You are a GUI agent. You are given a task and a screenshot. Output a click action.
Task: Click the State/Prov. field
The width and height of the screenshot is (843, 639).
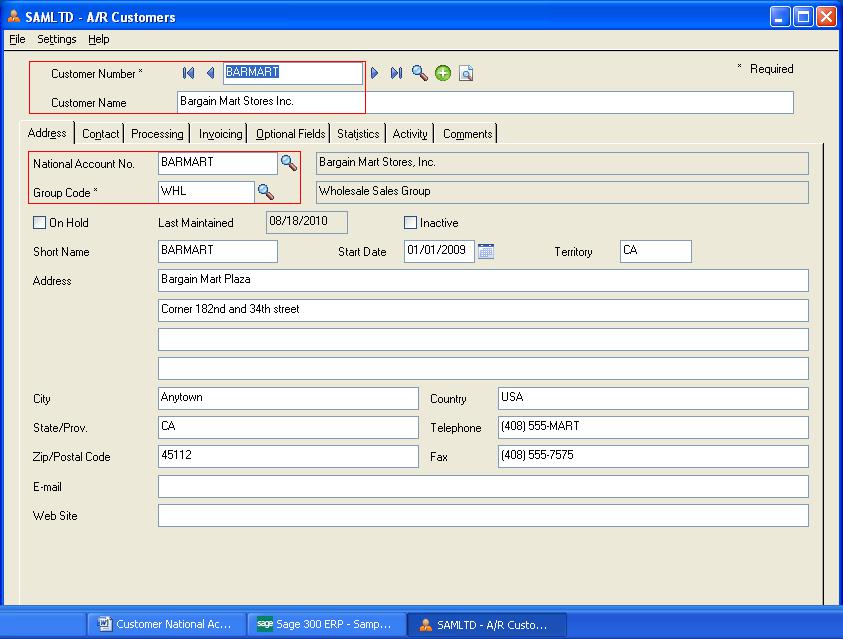(x=288, y=427)
